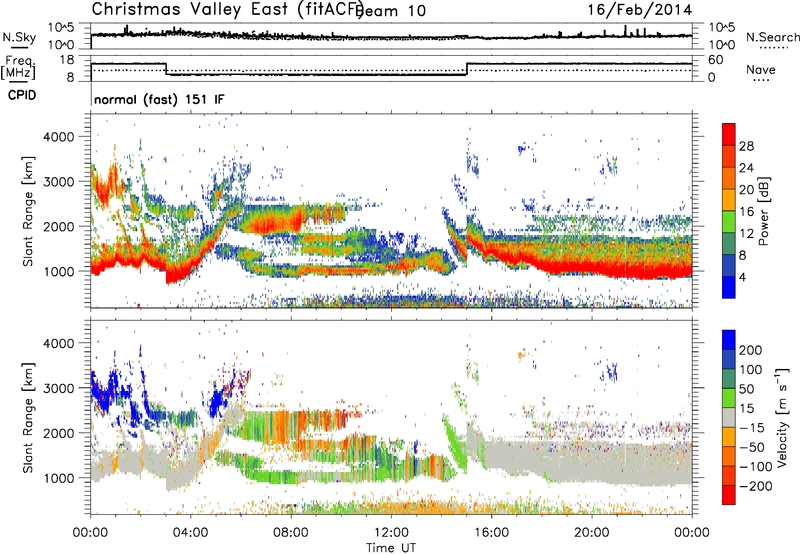800x554 pixels.
Task: Click the blue velocity patch near 00:30 UT, 3000 km
Action: (x=103, y=393)
